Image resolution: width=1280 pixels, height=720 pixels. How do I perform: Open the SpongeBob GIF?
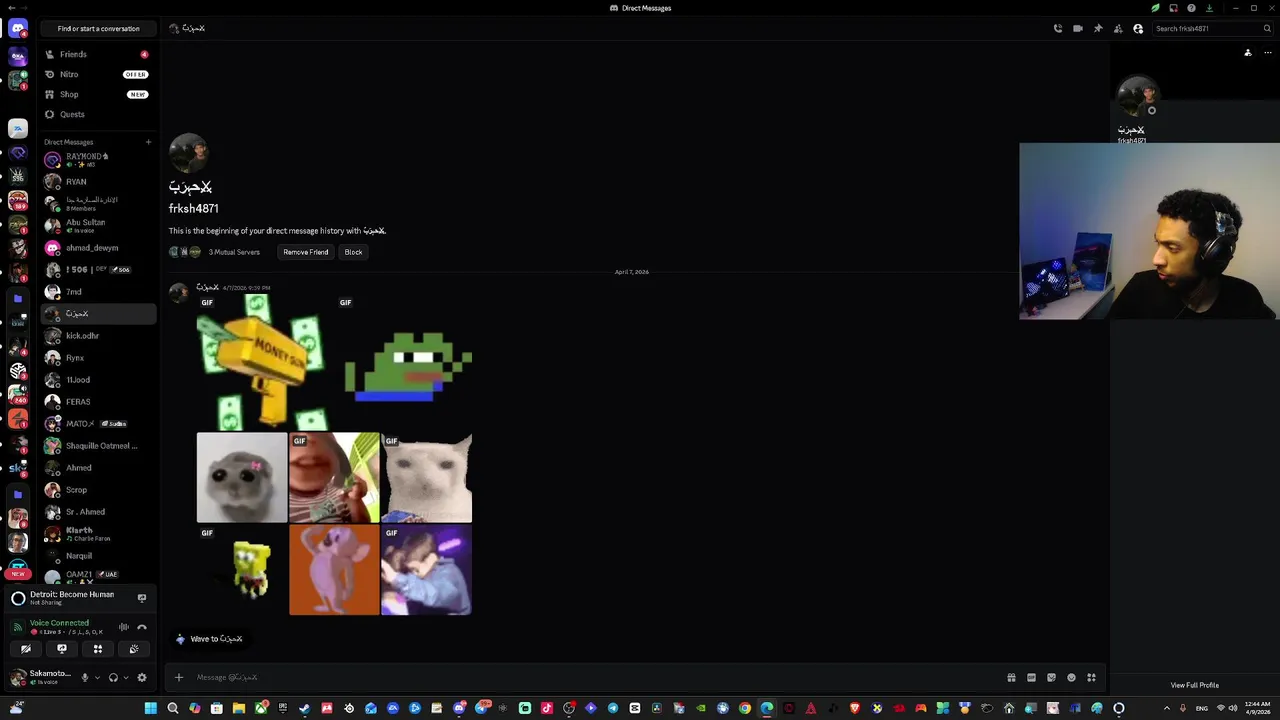(242, 570)
